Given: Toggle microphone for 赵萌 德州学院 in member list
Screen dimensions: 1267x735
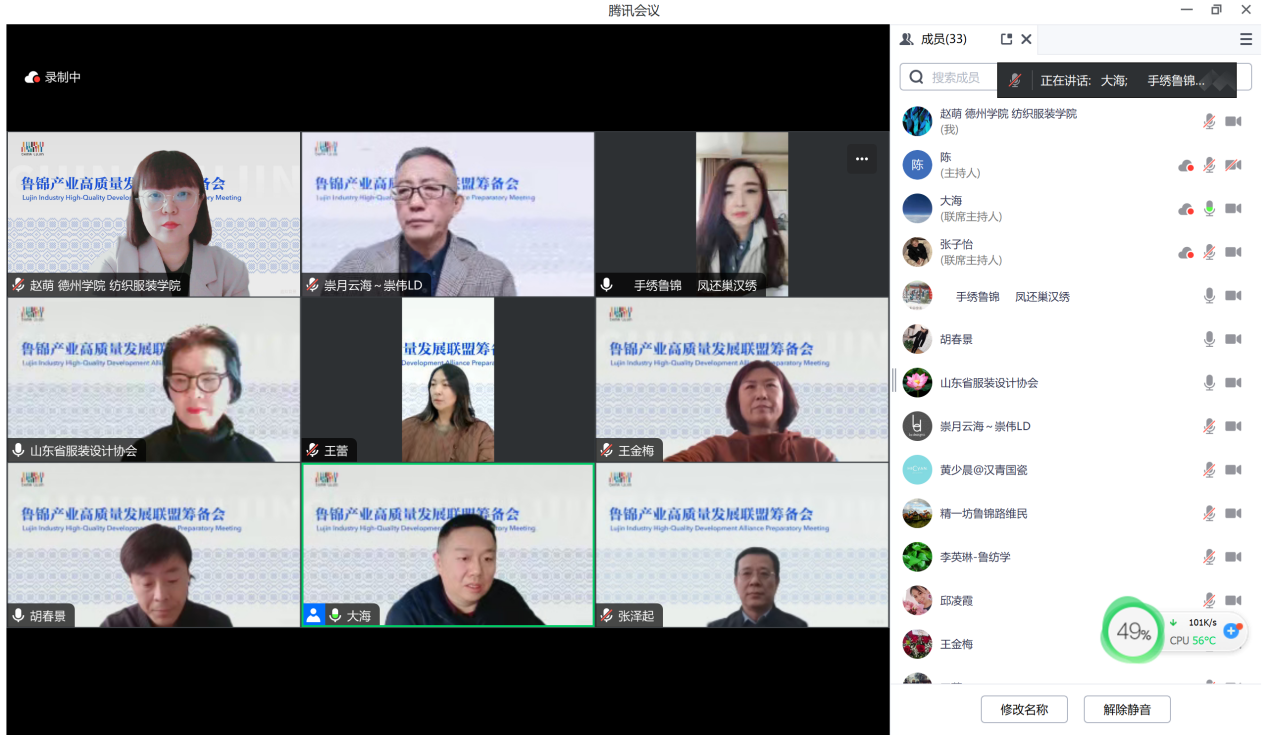Looking at the screenshot, I should tap(1209, 121).
